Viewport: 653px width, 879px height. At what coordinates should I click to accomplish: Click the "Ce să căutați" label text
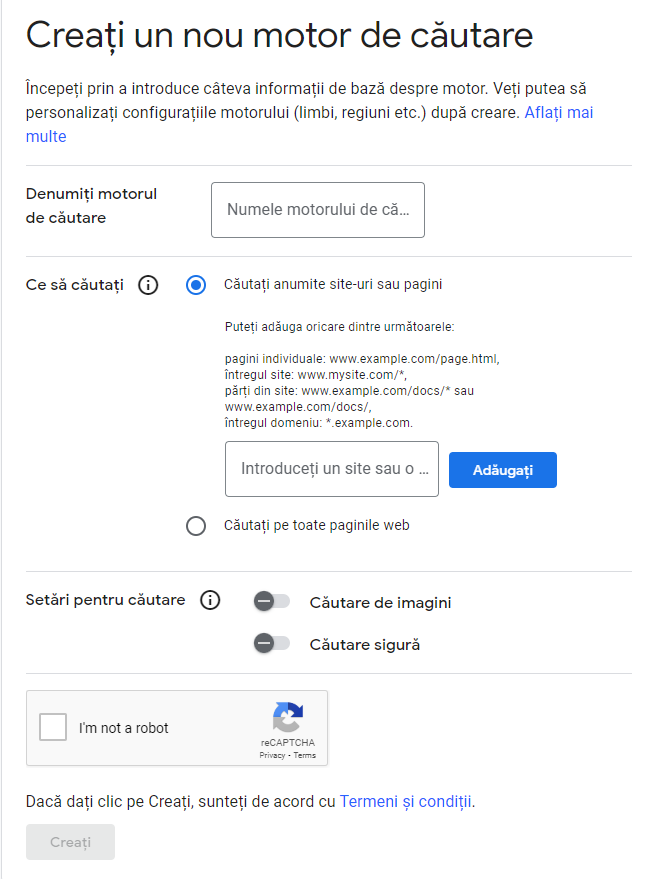75,285
